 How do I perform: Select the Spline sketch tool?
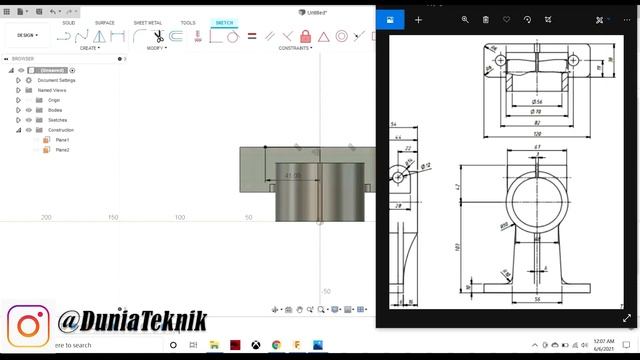tap(81, 37)
